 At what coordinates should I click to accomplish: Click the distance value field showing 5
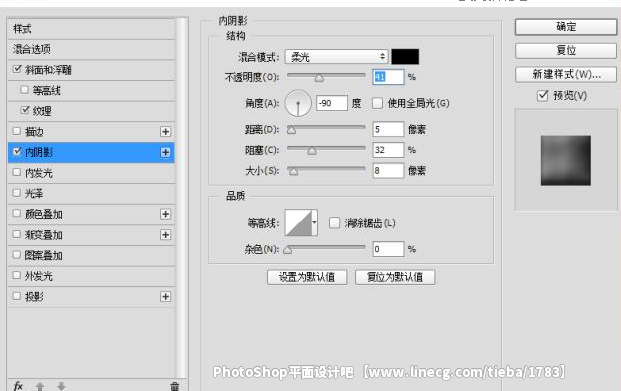388,129
